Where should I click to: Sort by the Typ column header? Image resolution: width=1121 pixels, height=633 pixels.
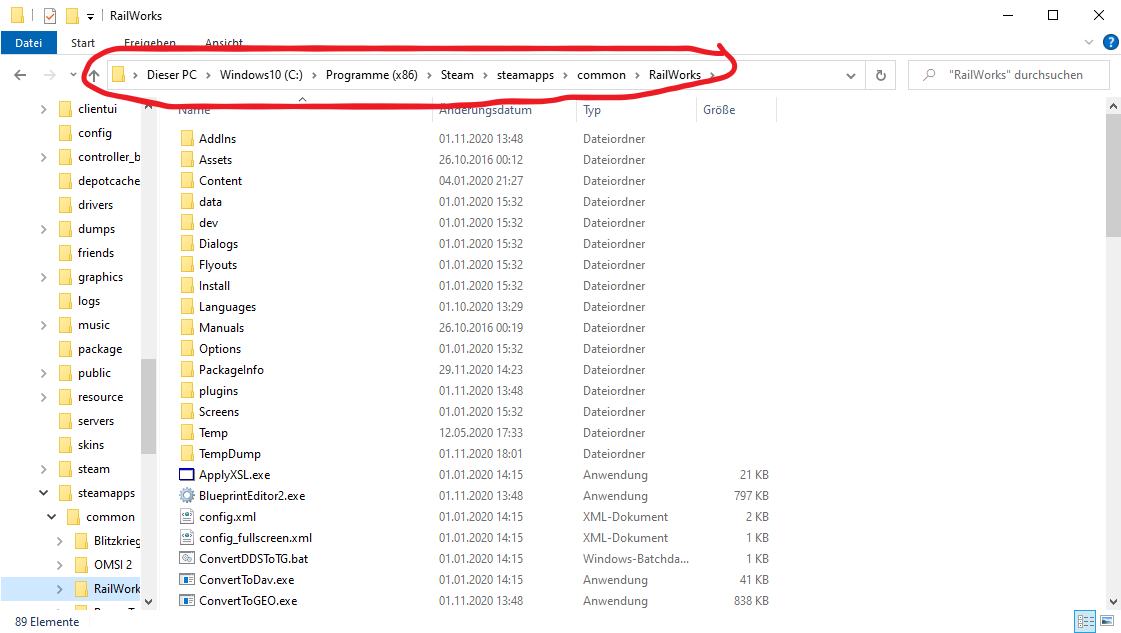tap(592, 110)
